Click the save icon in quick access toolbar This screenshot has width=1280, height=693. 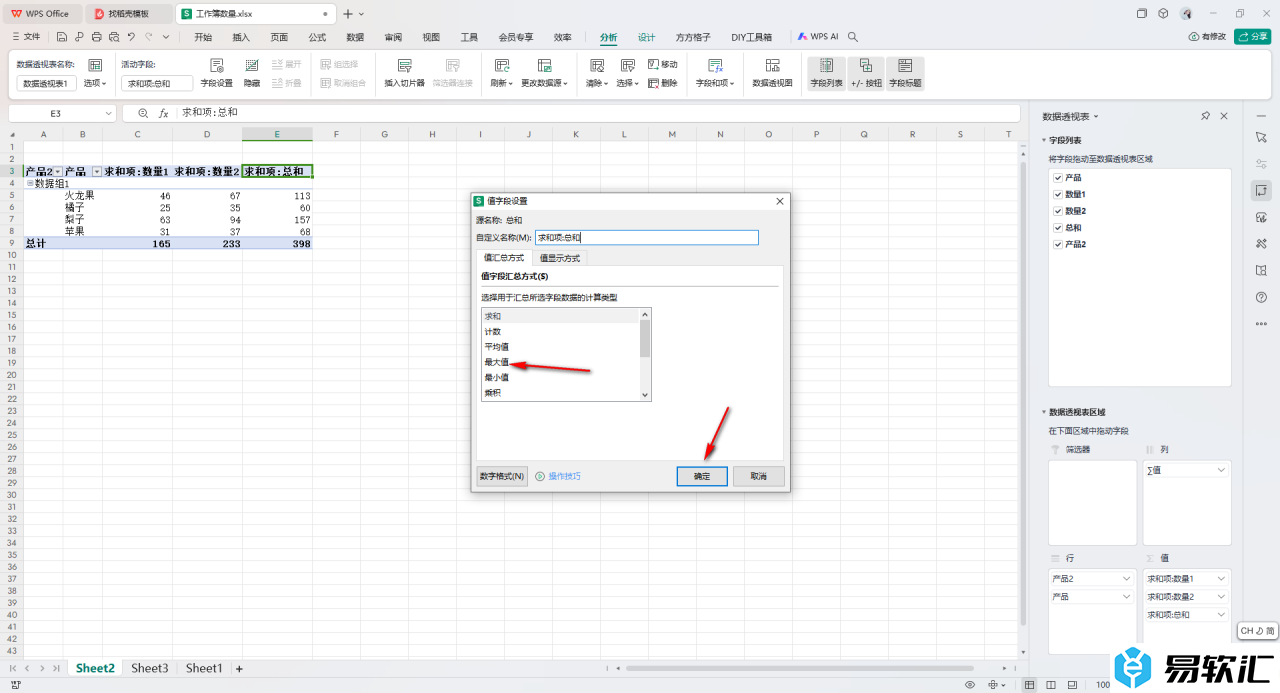[x=62, y=37]
